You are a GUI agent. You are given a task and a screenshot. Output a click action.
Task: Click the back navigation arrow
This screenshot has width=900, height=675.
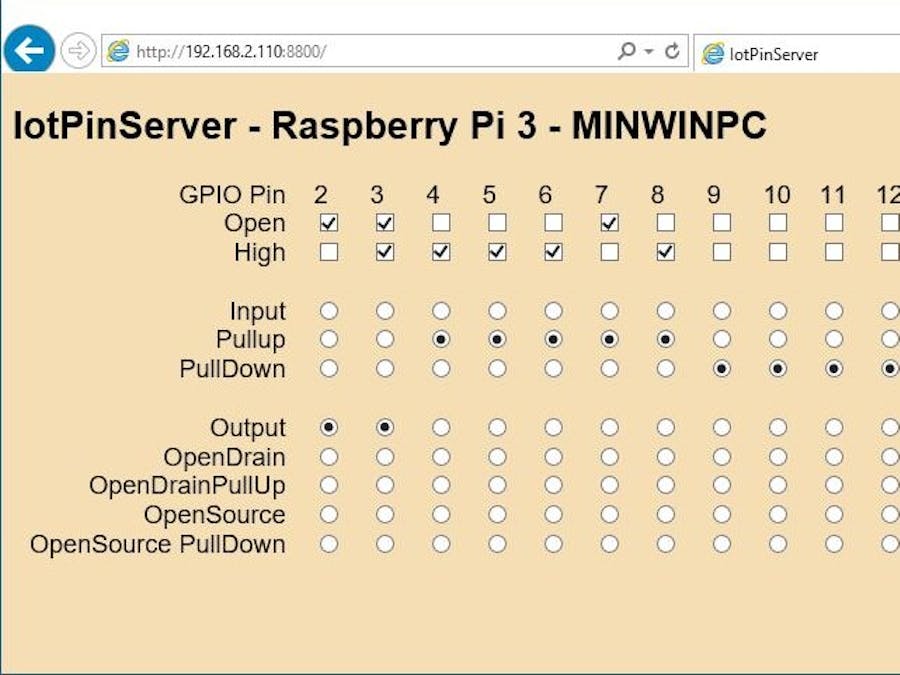point(30,49)
